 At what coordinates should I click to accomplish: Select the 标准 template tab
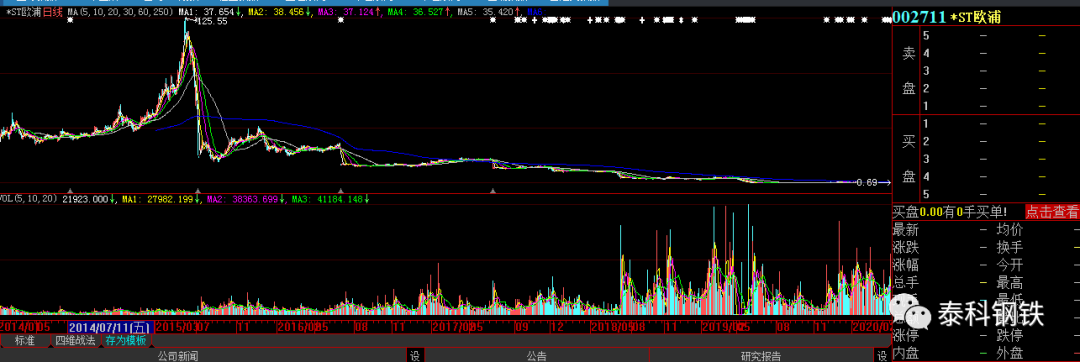25,340
